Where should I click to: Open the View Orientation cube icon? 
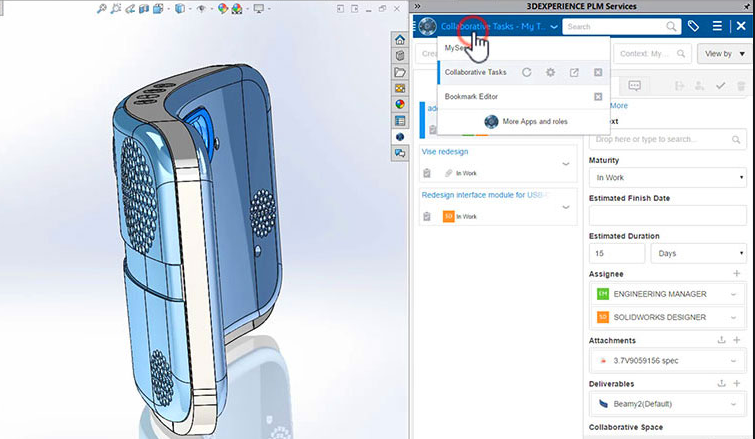point(158,9)
